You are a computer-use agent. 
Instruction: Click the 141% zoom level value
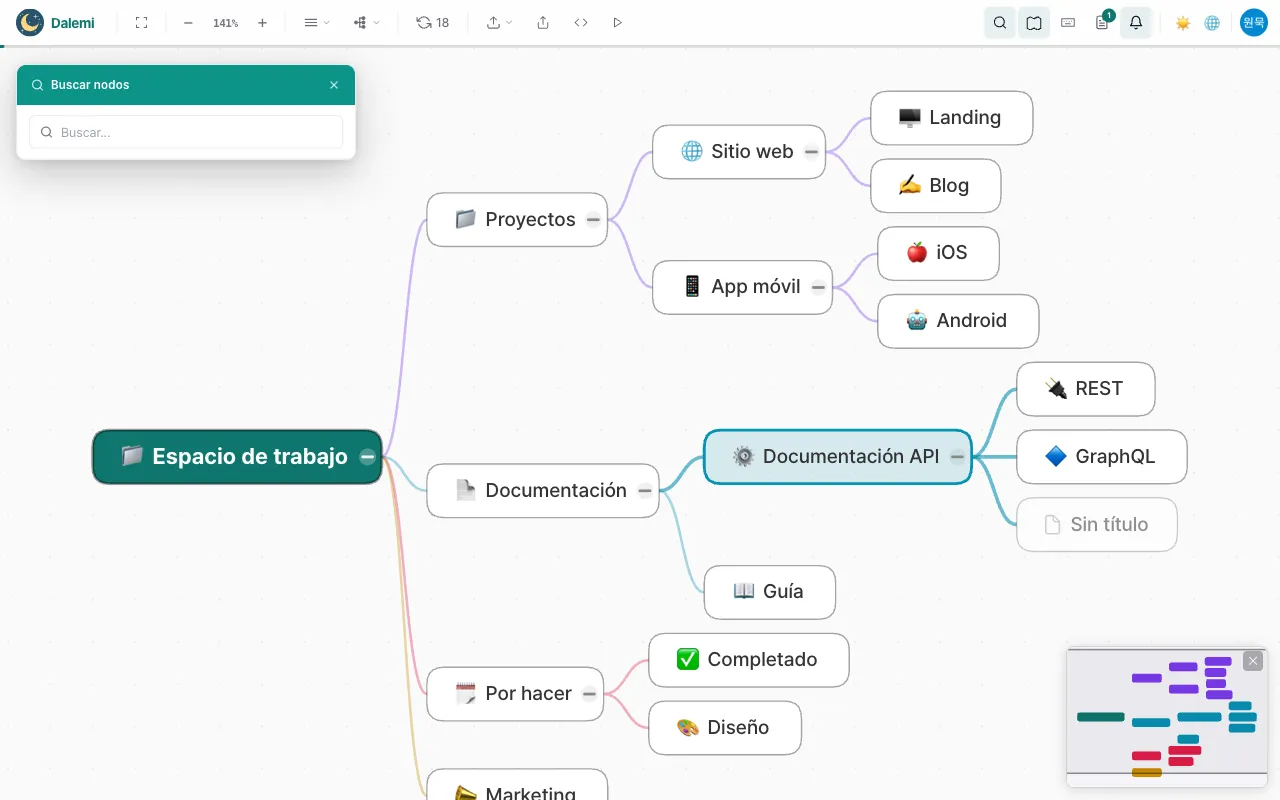coord(226,23)
